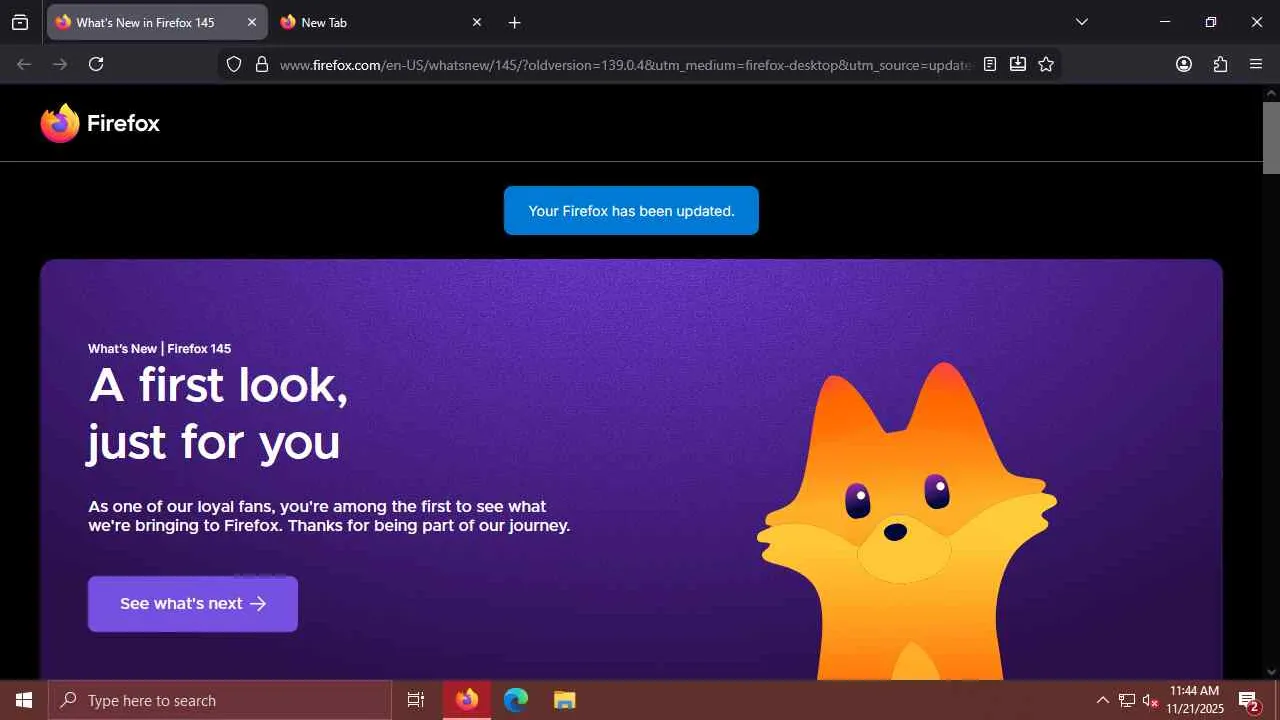Open Task View on the taskbar

pos(416,700)
